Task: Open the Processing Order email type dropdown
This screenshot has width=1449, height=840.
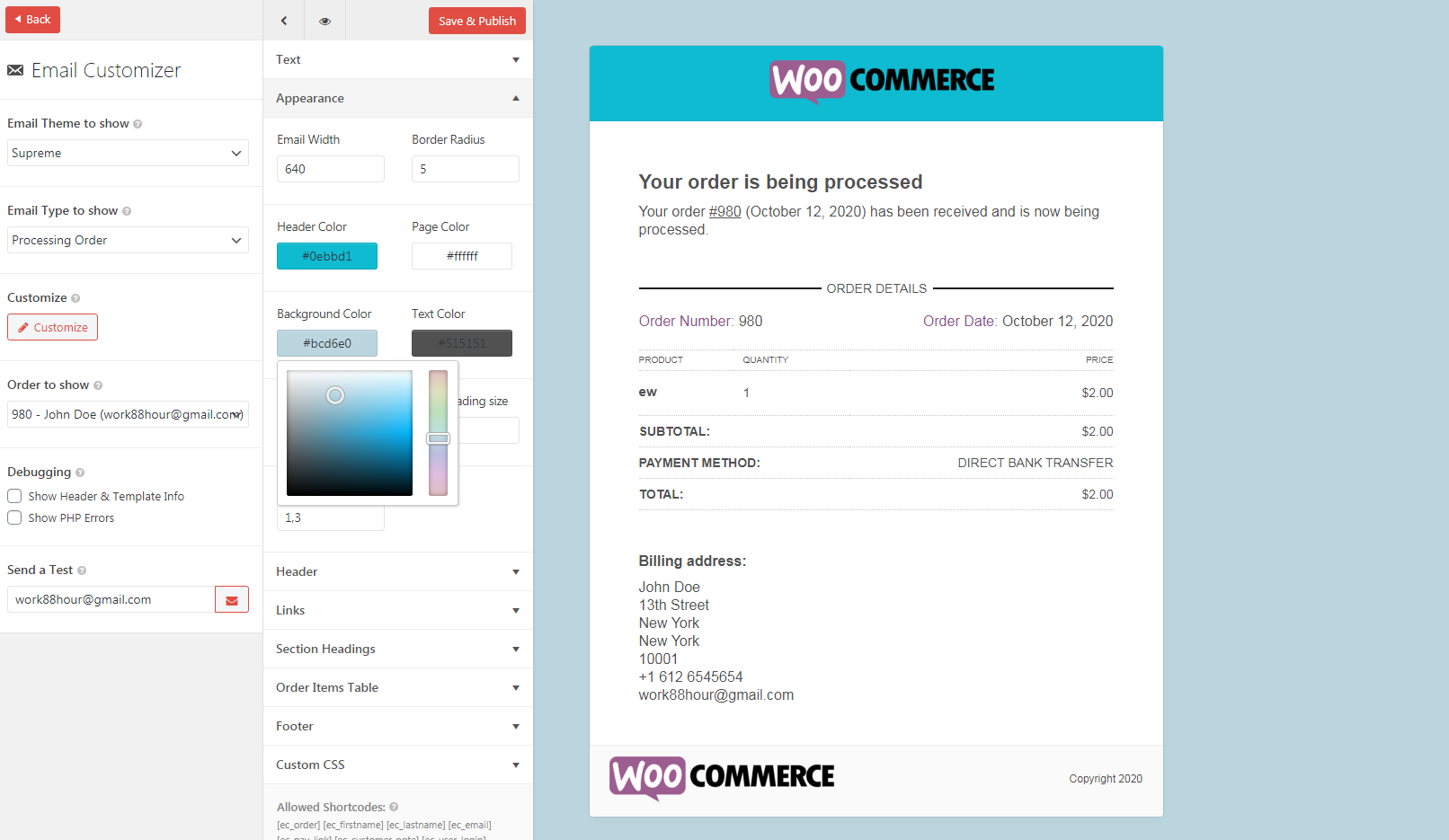Action: (128, 240)
